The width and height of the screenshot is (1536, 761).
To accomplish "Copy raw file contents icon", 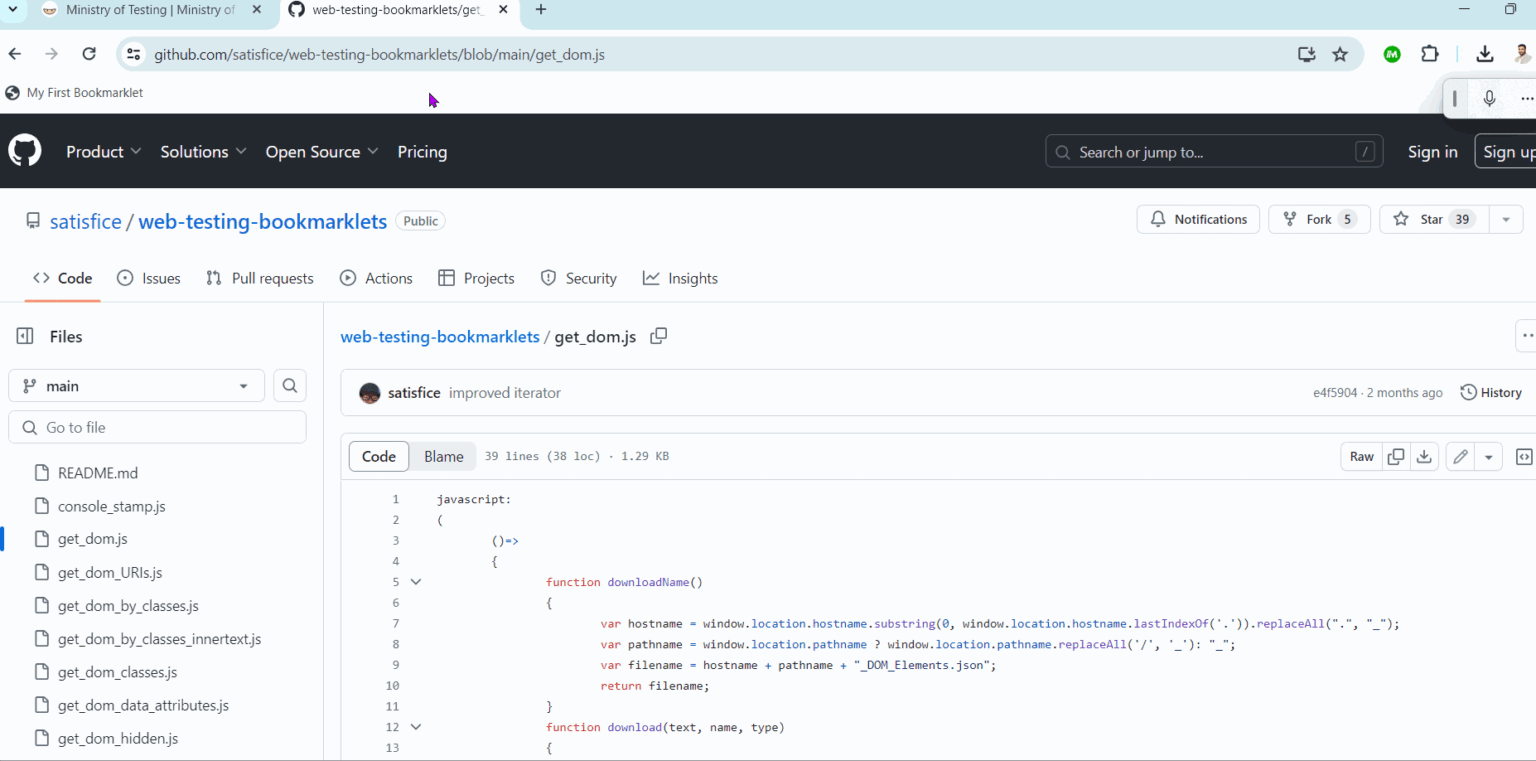I will point(1396,457).
